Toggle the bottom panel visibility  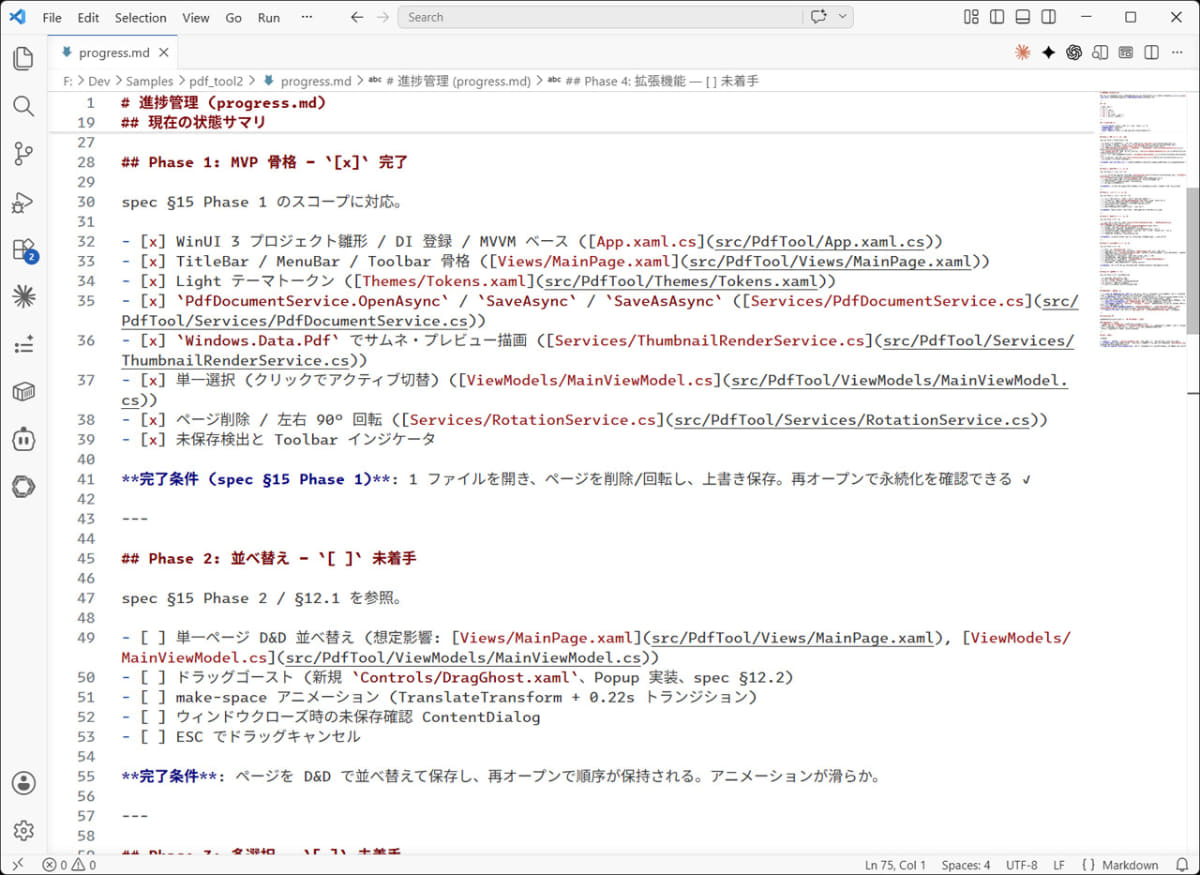click(1023, 17)
